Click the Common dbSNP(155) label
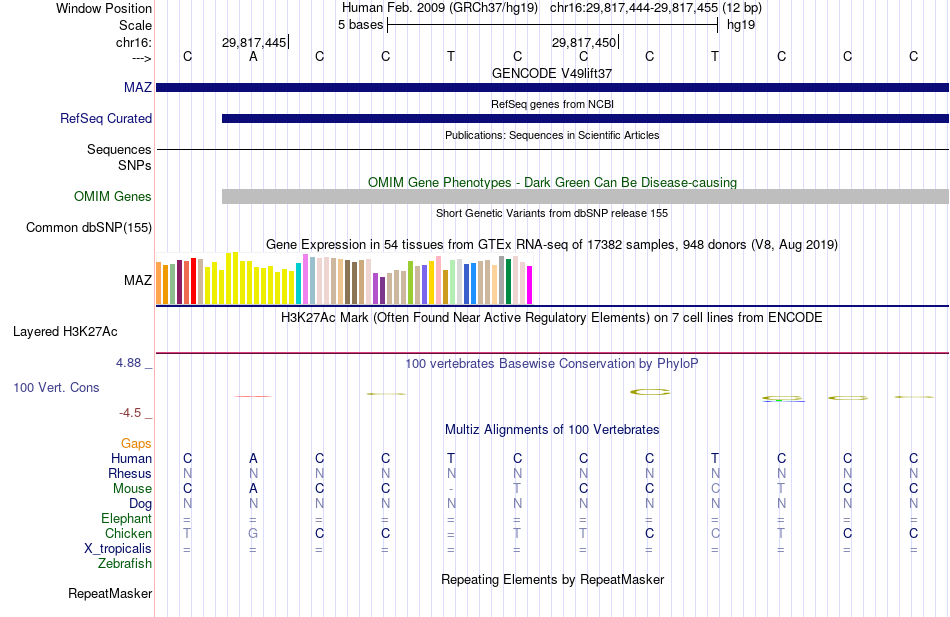 pyautogui.click(x=89, y=227)
